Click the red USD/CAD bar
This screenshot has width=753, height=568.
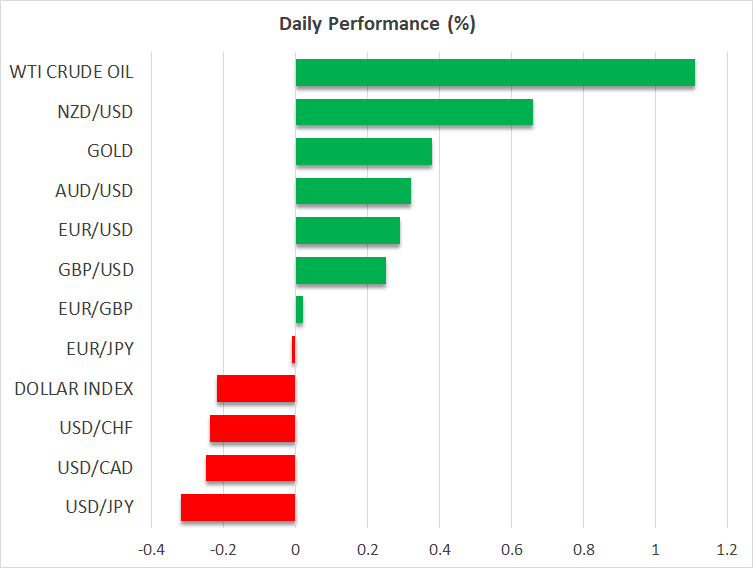pyautogui.click(x=250, y=468)
